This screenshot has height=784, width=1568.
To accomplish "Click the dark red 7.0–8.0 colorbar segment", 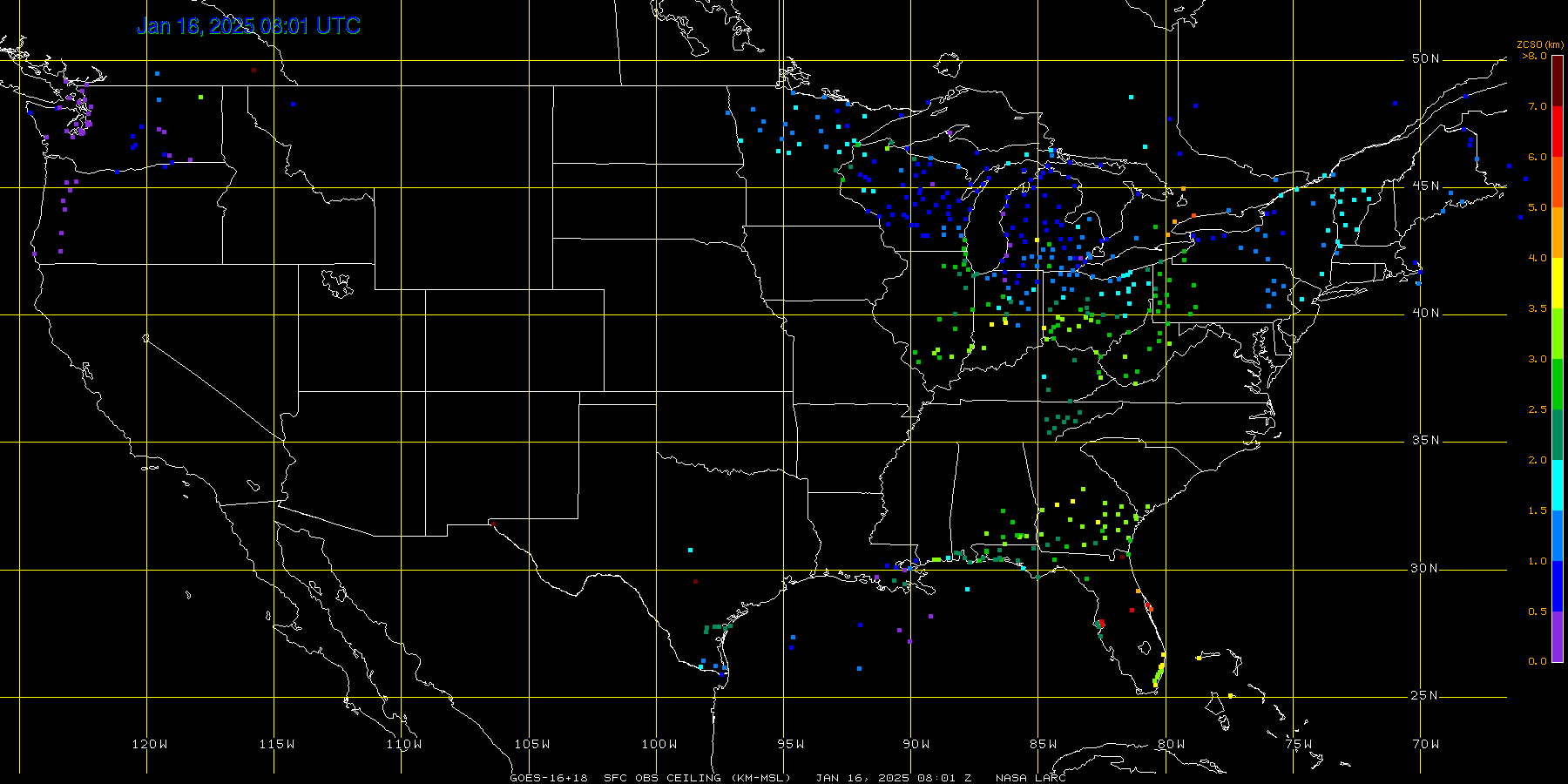I will coord(1557,81).
